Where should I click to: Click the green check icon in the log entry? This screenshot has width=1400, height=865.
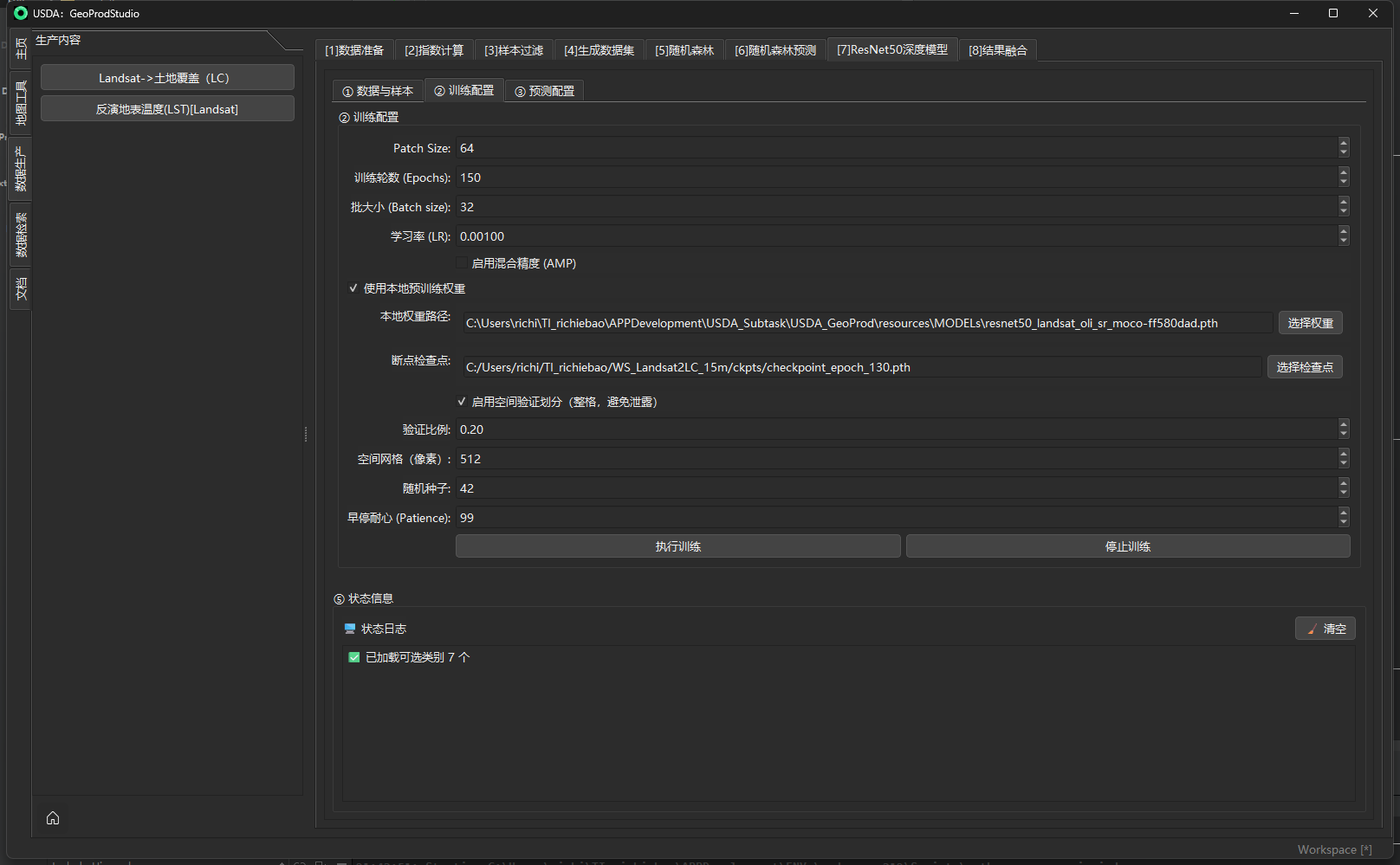[x=354, y=657]
